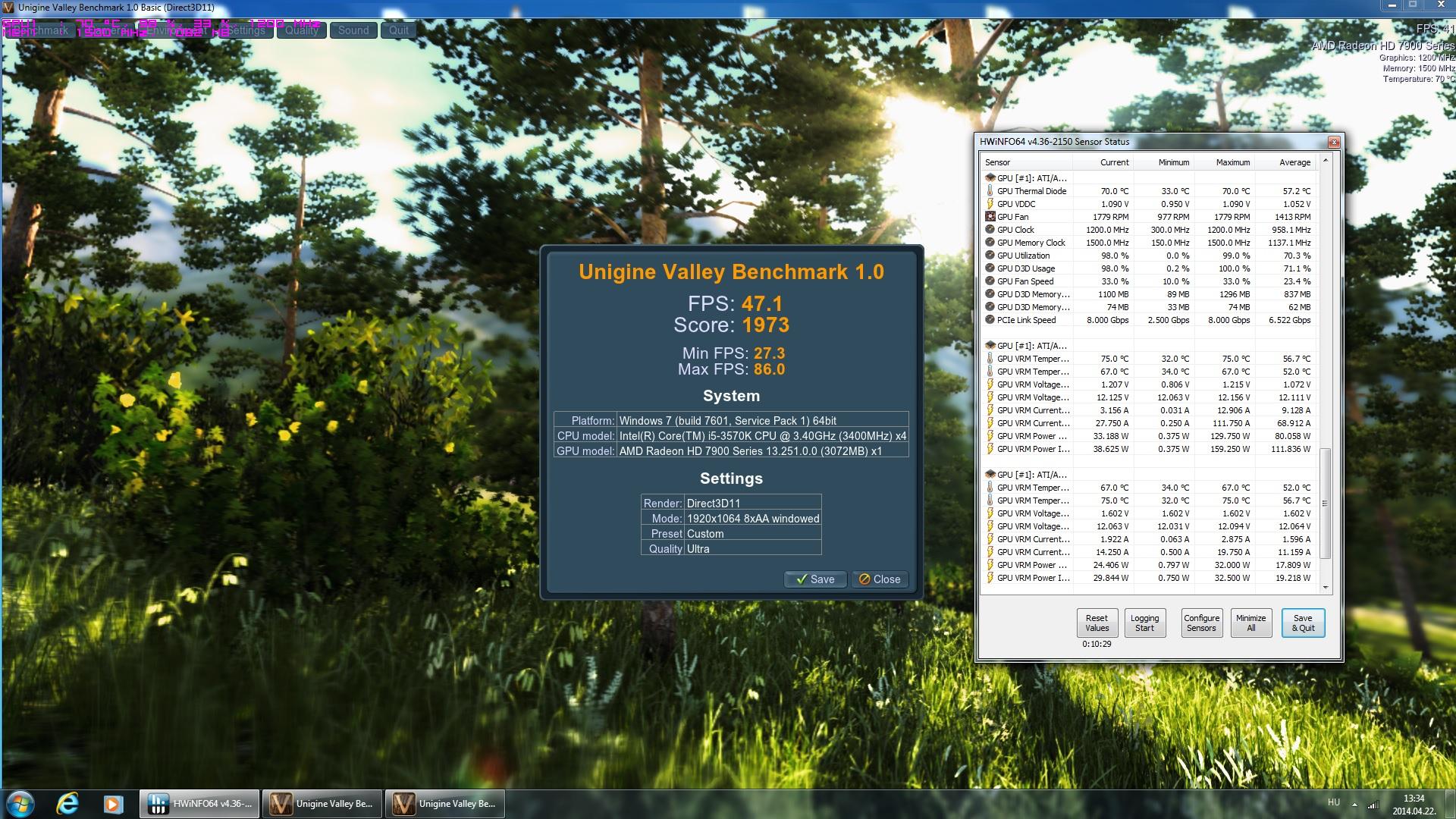Select the GPU Memory Clock row label
This screenshot has height=819, width=1456.
1031,243
